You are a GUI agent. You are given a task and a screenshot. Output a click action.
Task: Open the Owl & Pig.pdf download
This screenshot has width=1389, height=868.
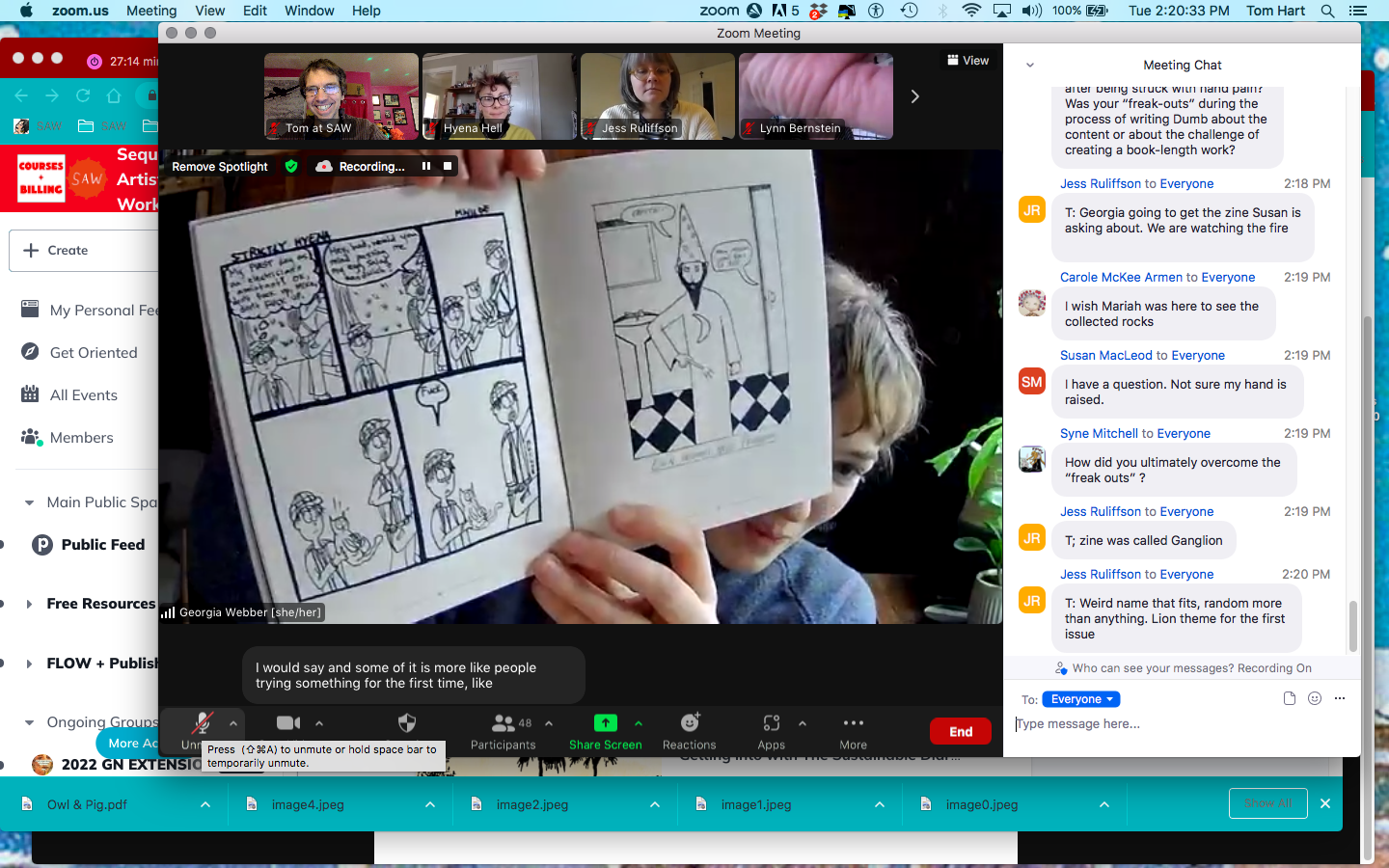click(x=87, y=804)
